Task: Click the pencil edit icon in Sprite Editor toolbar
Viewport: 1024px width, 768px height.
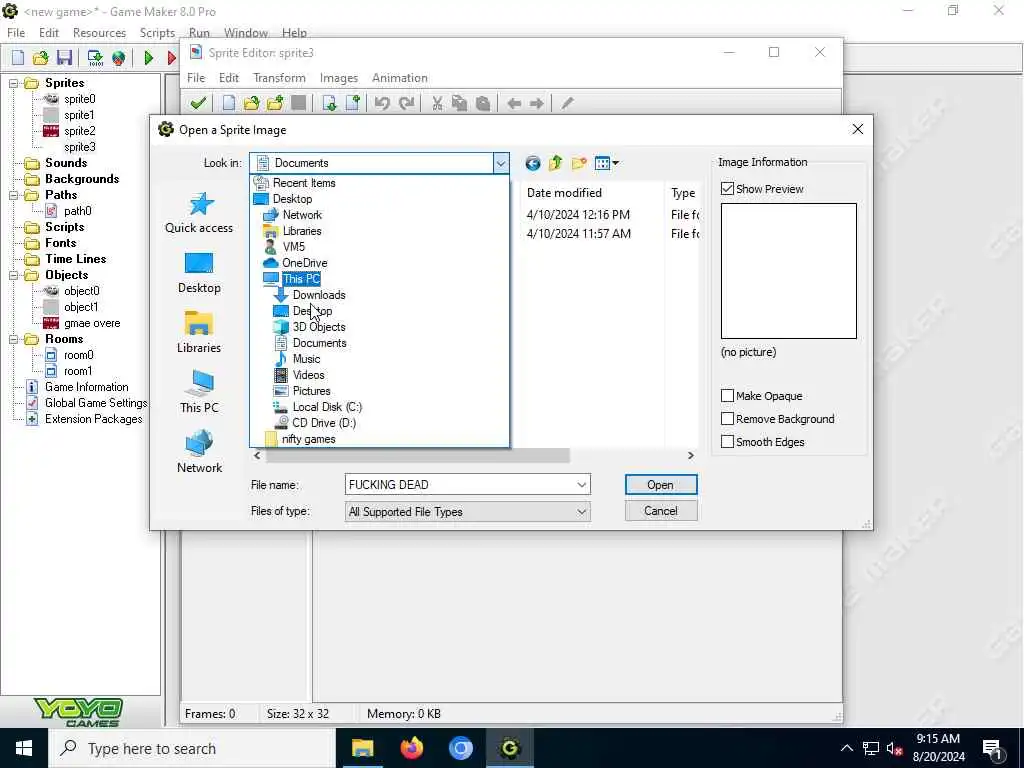Action: coord(567,103)
